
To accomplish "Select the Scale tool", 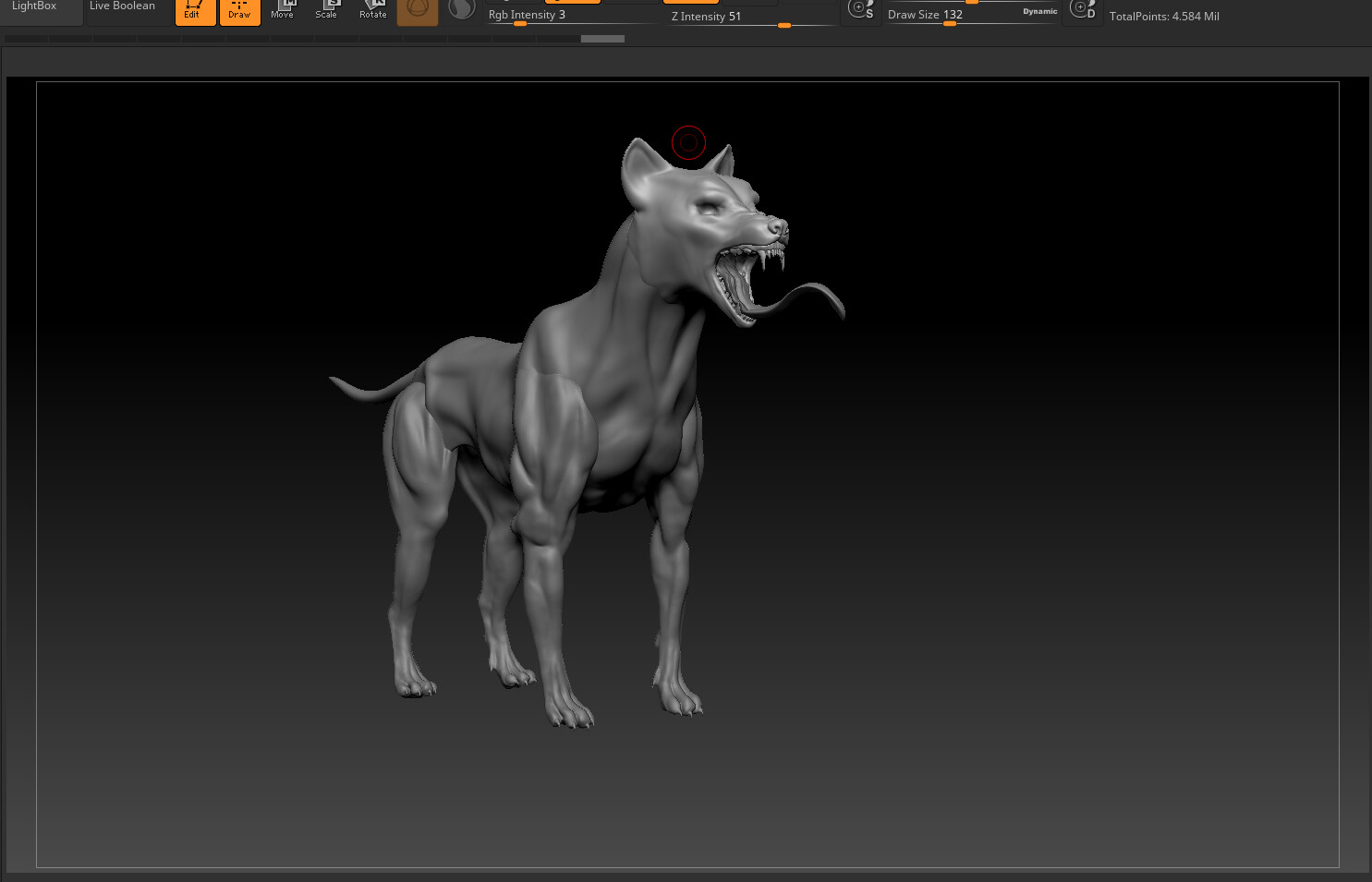I will coord(327,11).
